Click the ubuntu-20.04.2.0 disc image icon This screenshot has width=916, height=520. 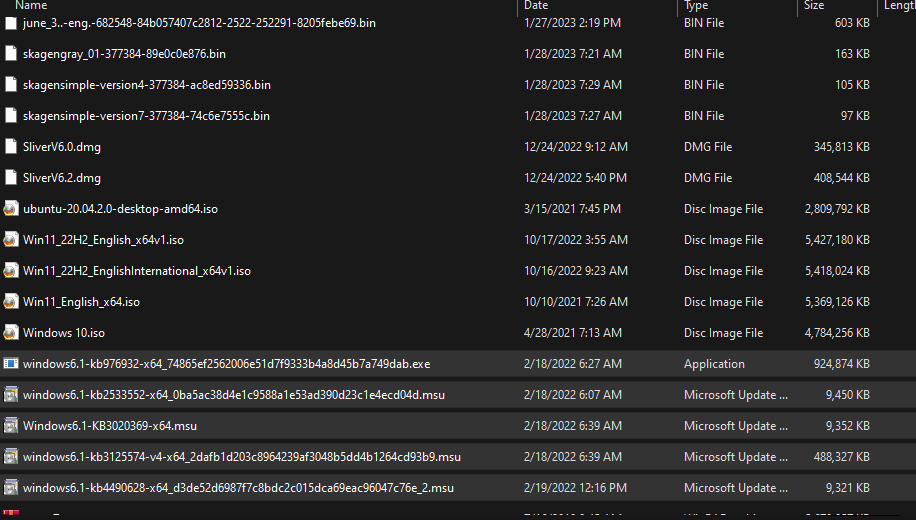(x=11, y=209)
